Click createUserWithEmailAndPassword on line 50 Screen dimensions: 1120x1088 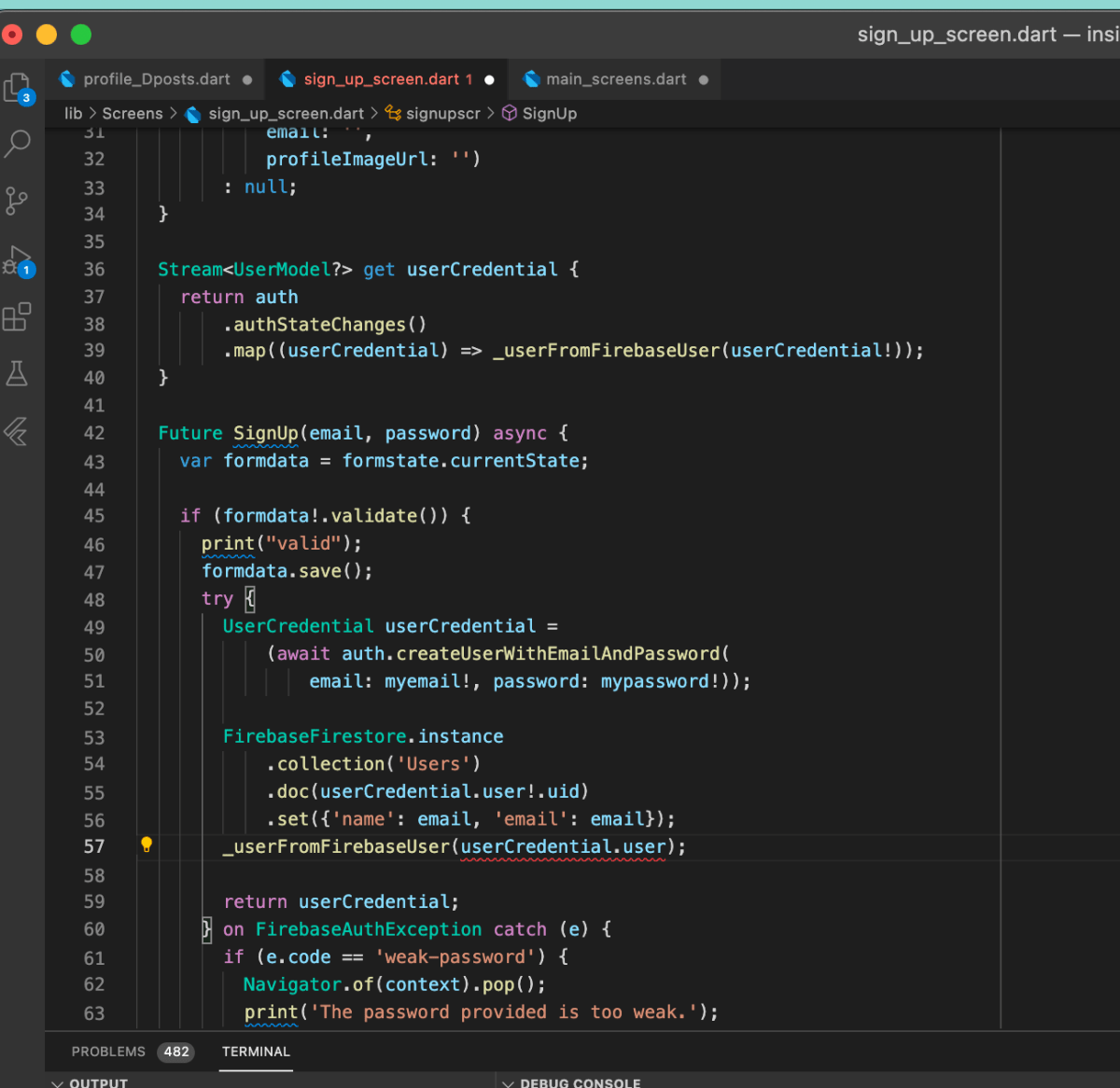point(559,654)
